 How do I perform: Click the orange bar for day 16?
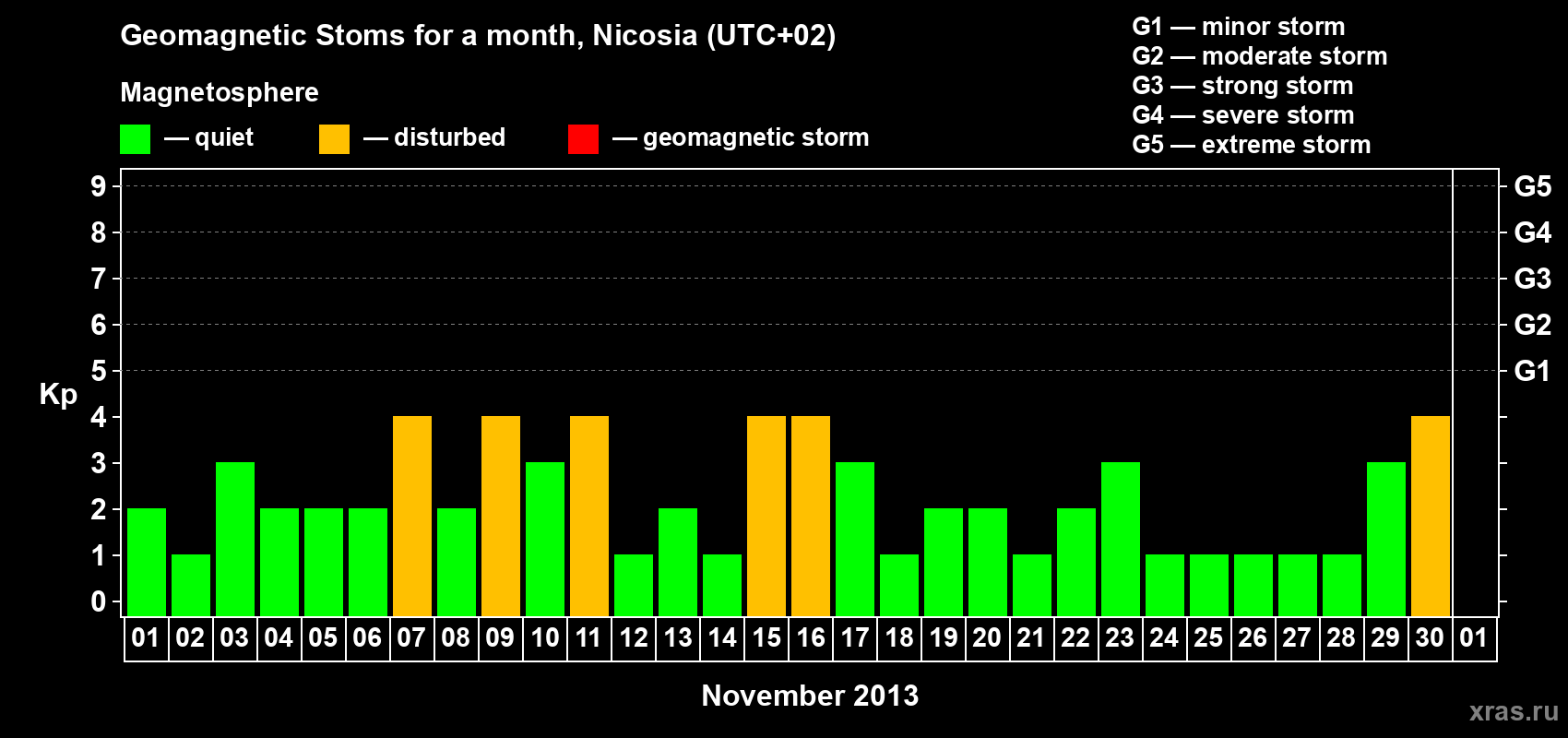coord(811,516)
